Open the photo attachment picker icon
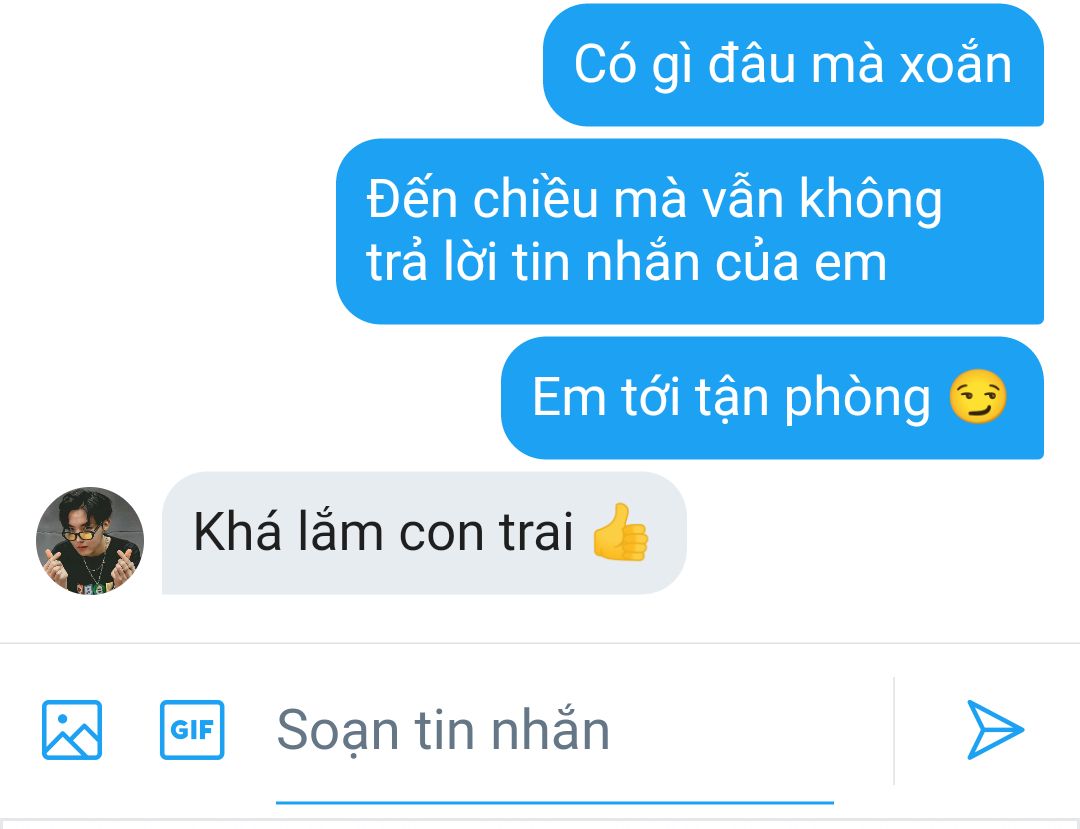1080x829 pixels. pos(72,730)
